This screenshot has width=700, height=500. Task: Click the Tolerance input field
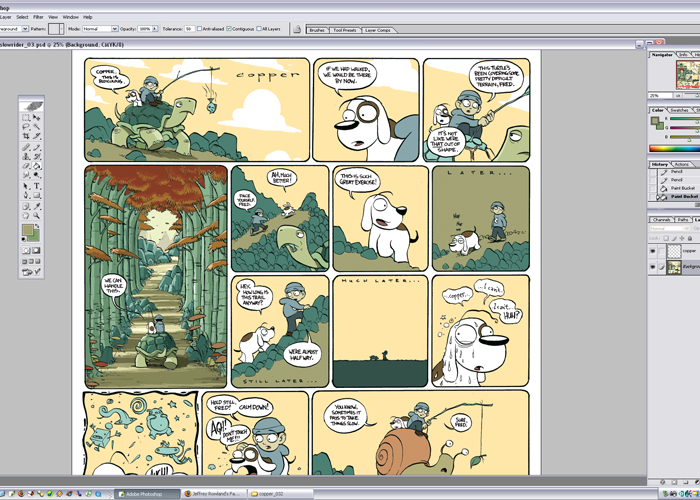pyautogui.click(x=189, y=29)
